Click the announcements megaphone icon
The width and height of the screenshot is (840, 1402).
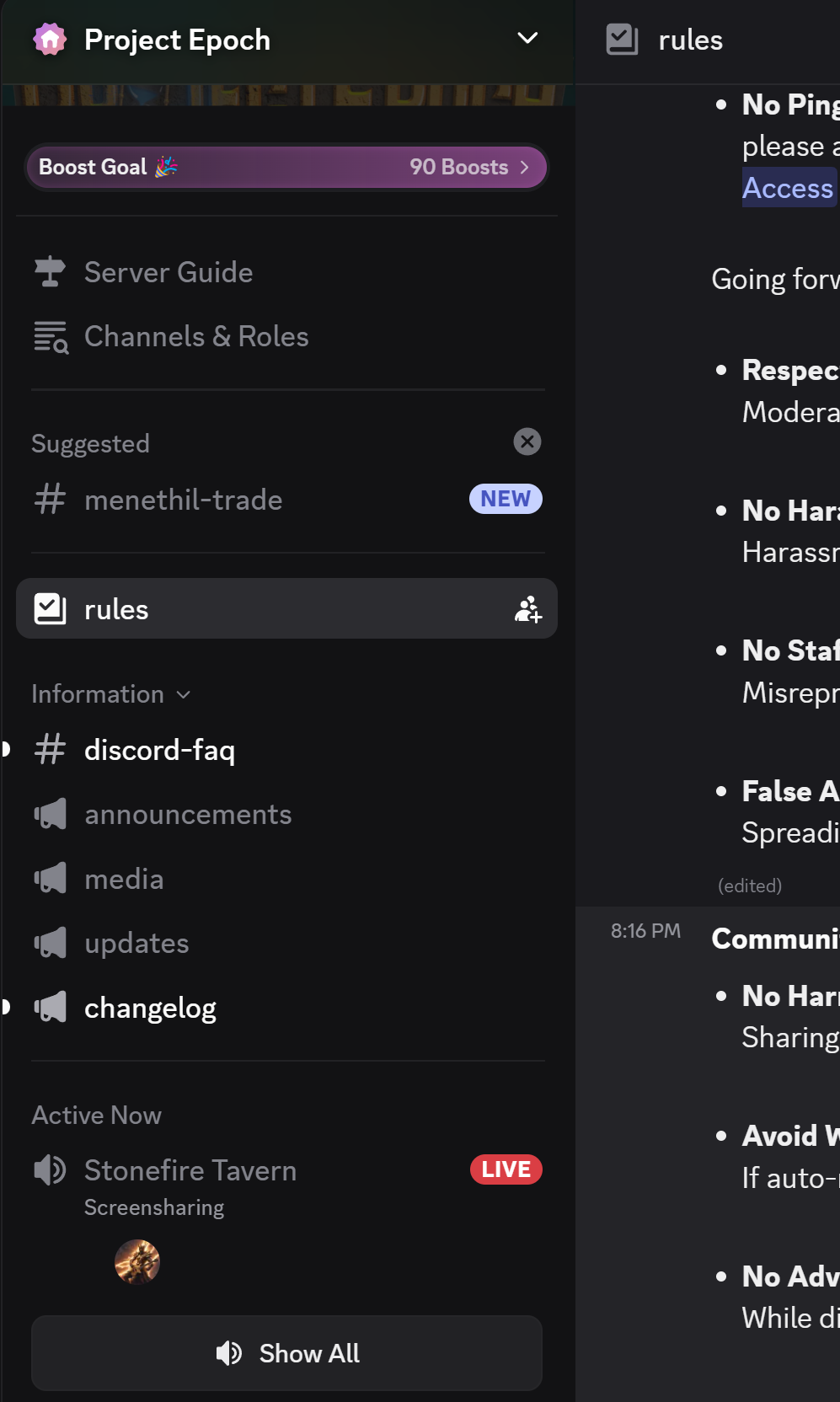(x=51, y=814)
